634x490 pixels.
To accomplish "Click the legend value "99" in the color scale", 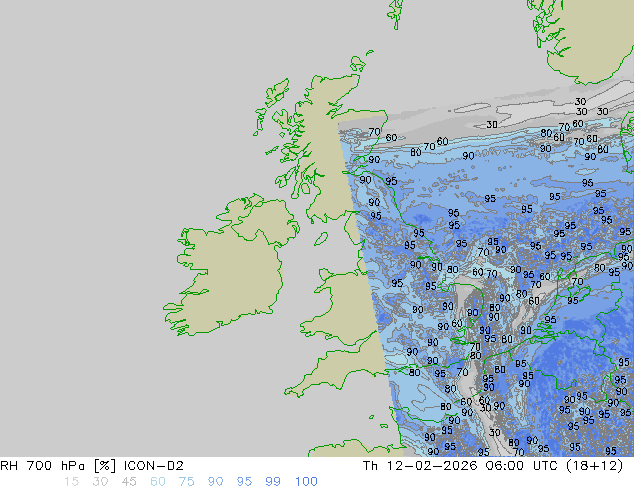I will click(273, 482).
